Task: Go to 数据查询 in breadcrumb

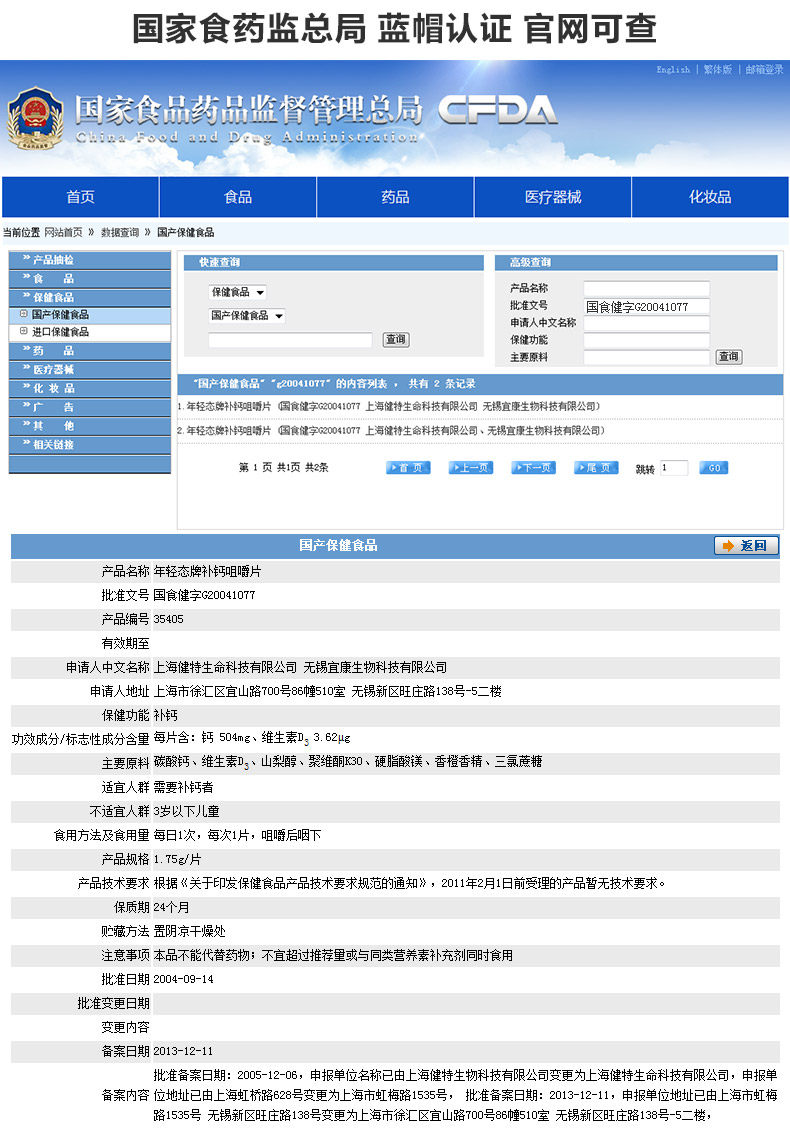Action: [x=119, y=232]
